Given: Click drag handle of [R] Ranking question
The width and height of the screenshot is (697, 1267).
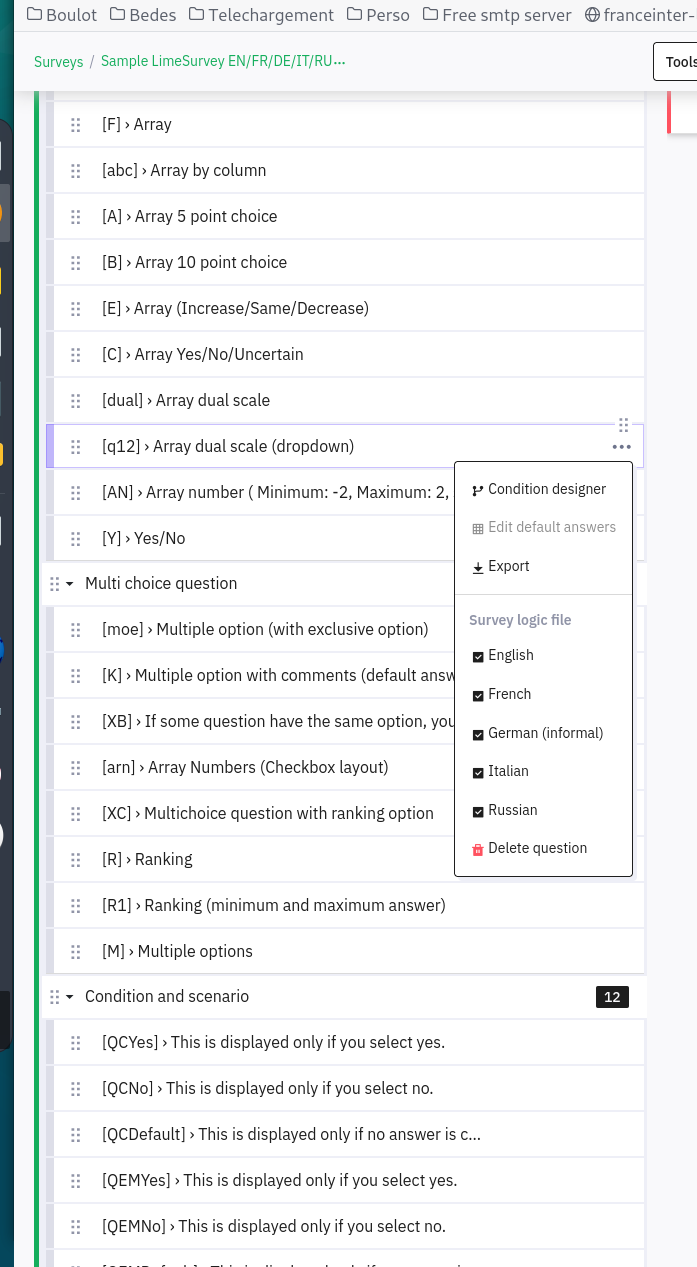Looking at the screenshot, I should 76,860.
